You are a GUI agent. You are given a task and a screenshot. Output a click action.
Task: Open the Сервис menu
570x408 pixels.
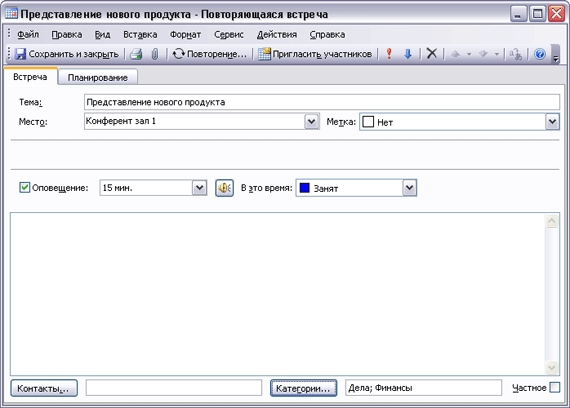point(229,35)
